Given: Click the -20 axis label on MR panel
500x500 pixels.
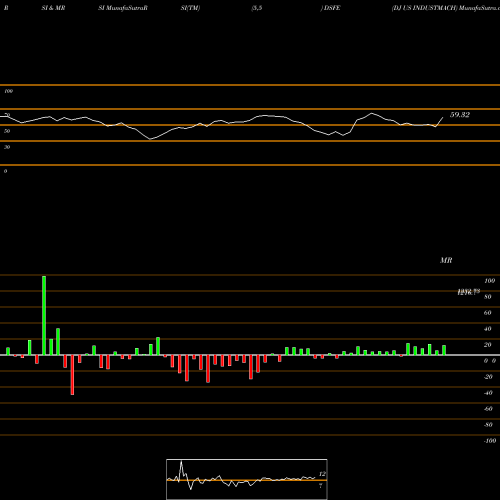Looking at the screenshot, I should pyautogui.click(x=488, y=377).
